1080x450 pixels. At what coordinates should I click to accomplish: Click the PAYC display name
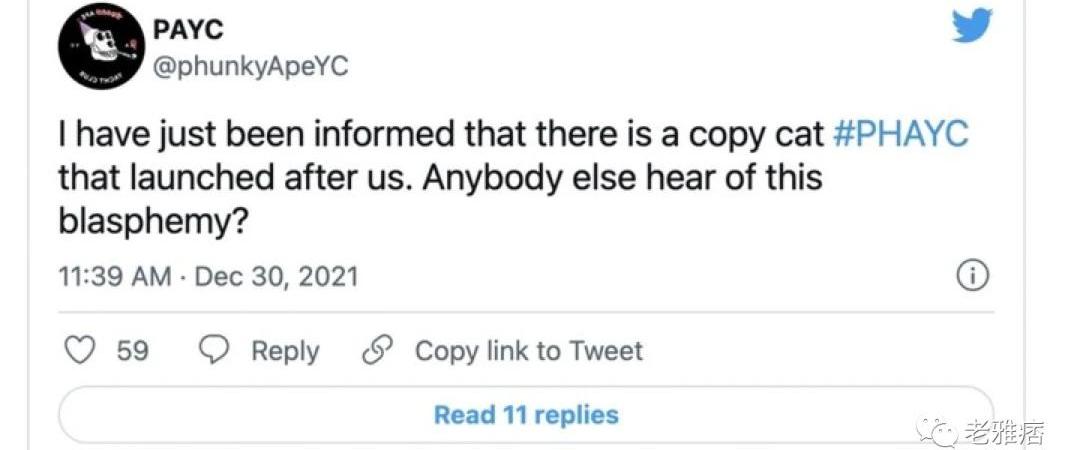click(190, 30)
